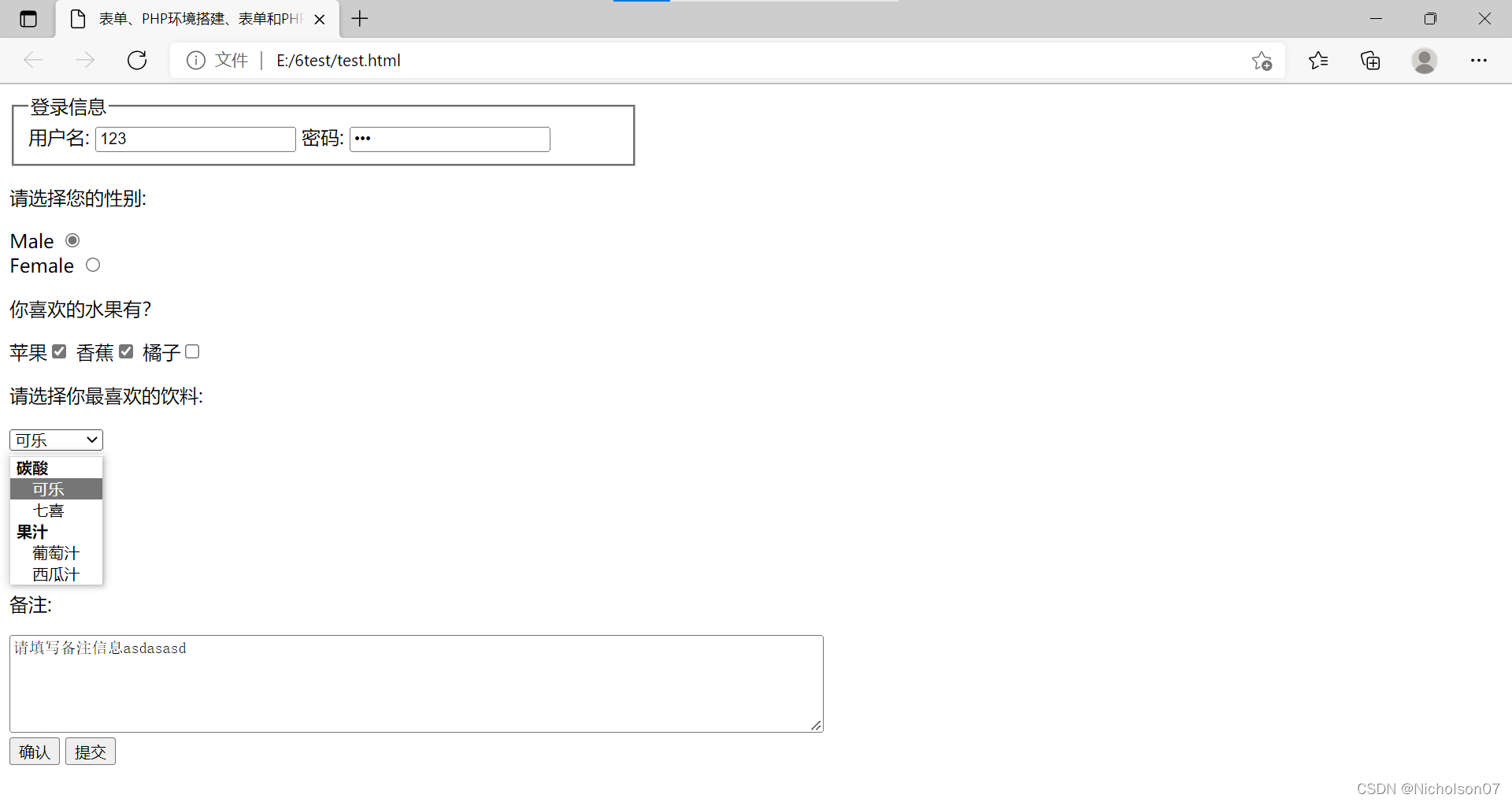Uncheck the 苹果 checkbox

59,351
